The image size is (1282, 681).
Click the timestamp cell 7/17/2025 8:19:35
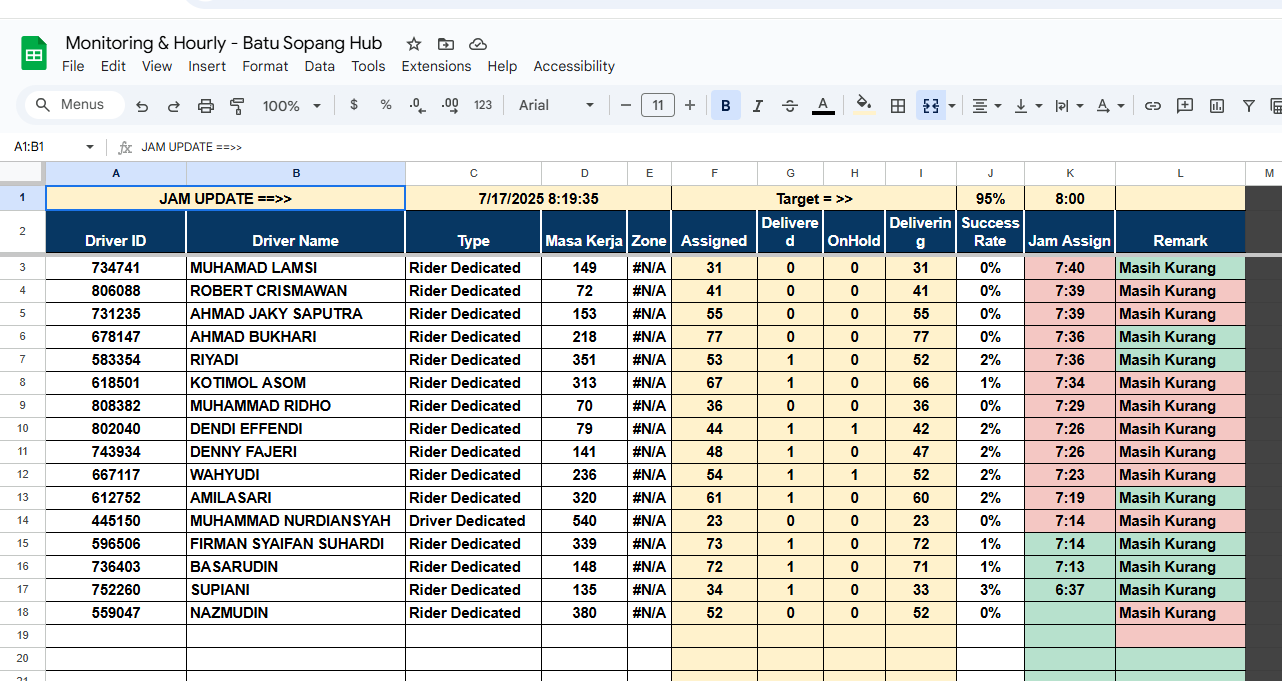(x=539, y=199)
